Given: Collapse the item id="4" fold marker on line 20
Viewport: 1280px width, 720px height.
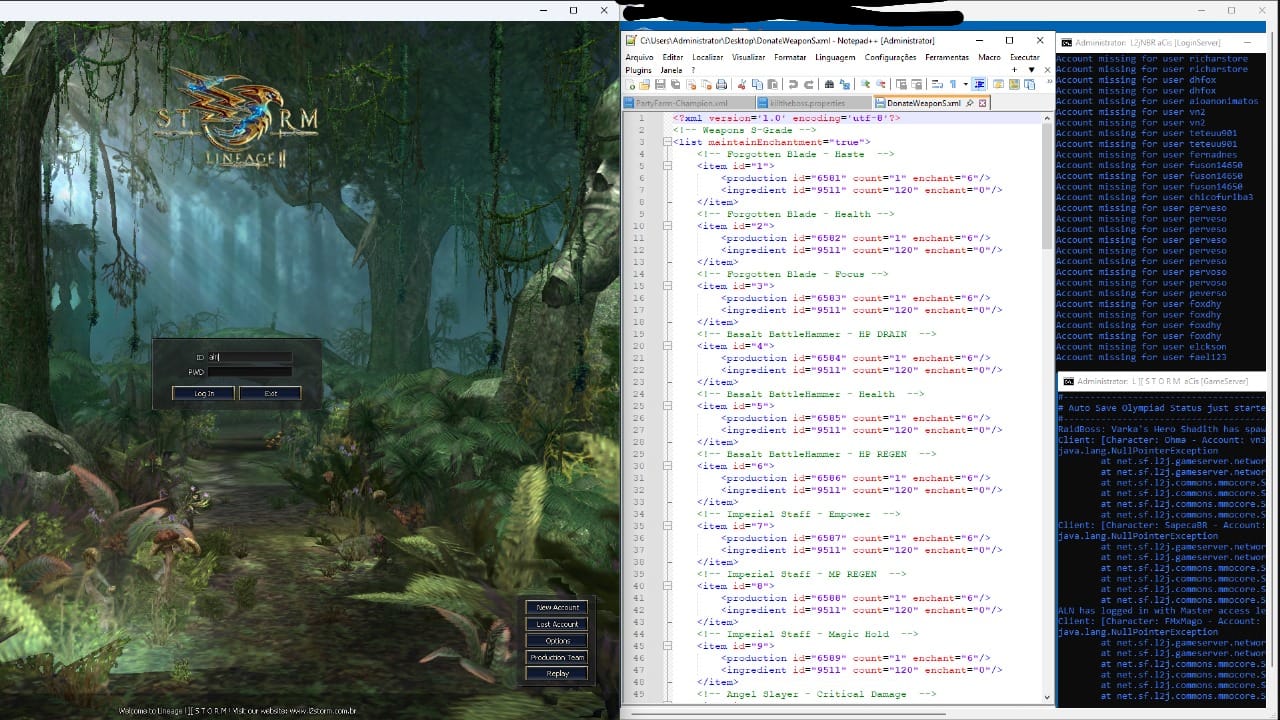Looking at the screenshot, I should point(668,346).
